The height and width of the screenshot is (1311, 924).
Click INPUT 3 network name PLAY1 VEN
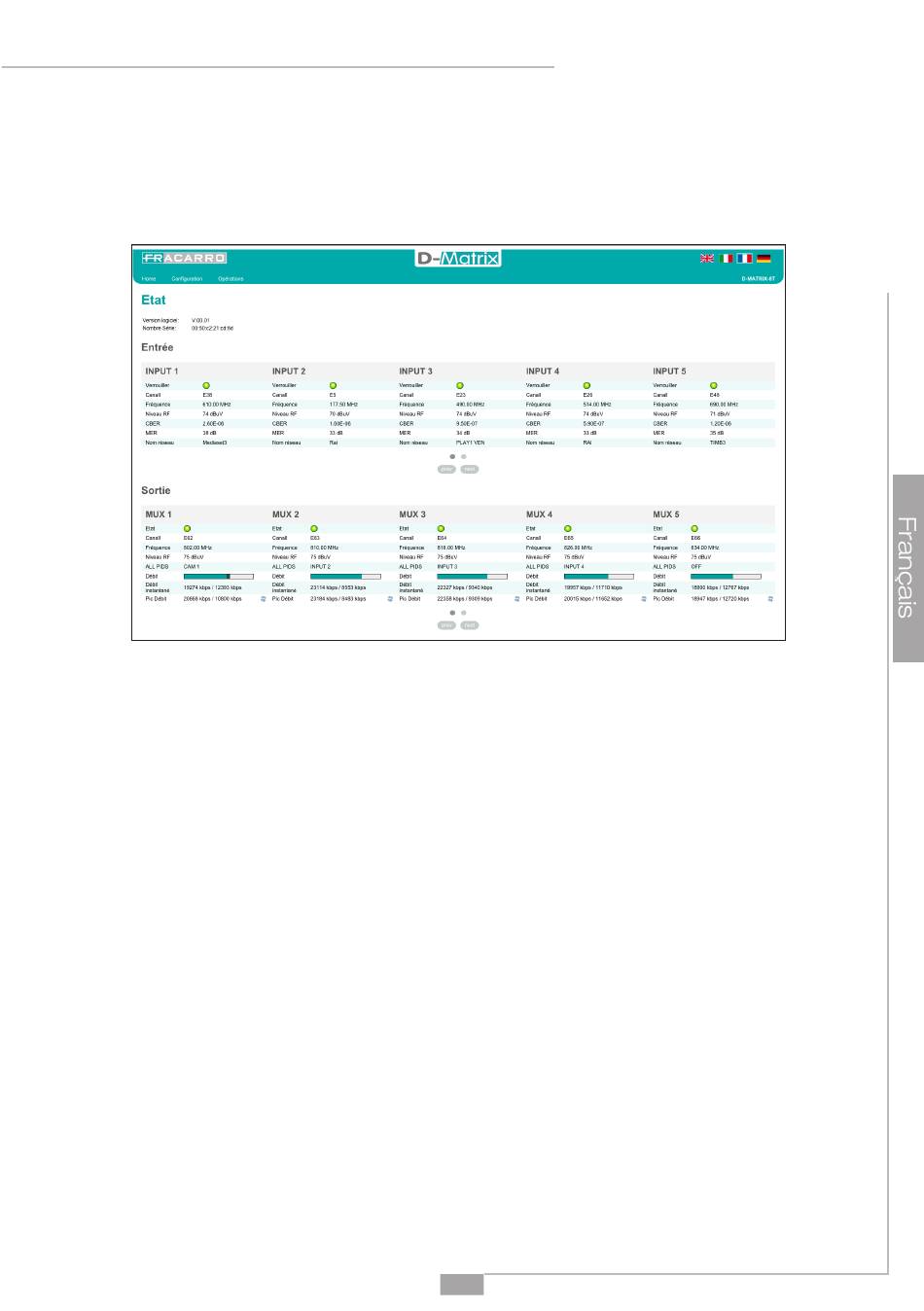[x=471, y=443]
